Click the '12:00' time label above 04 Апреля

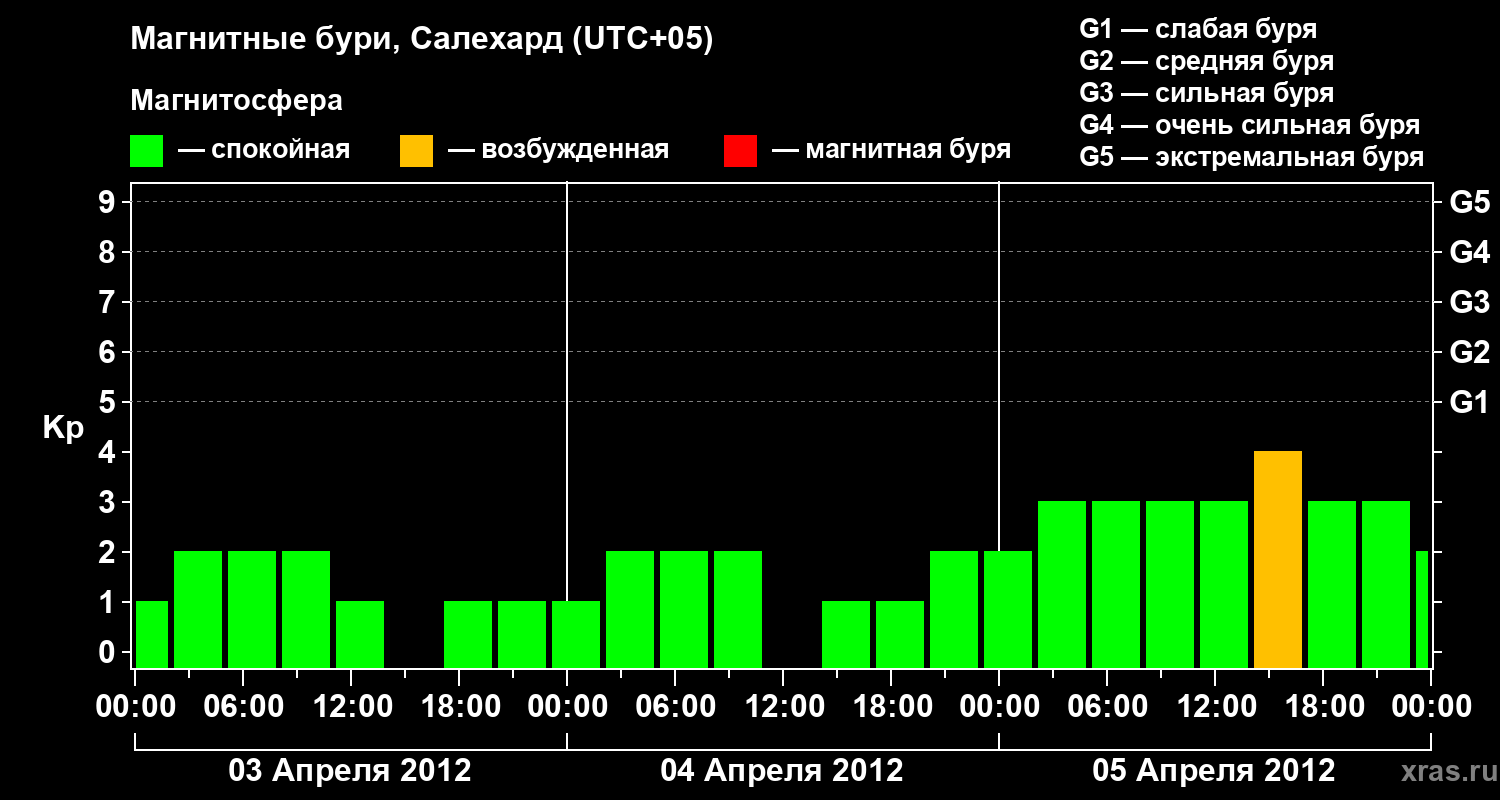point(783,707)
